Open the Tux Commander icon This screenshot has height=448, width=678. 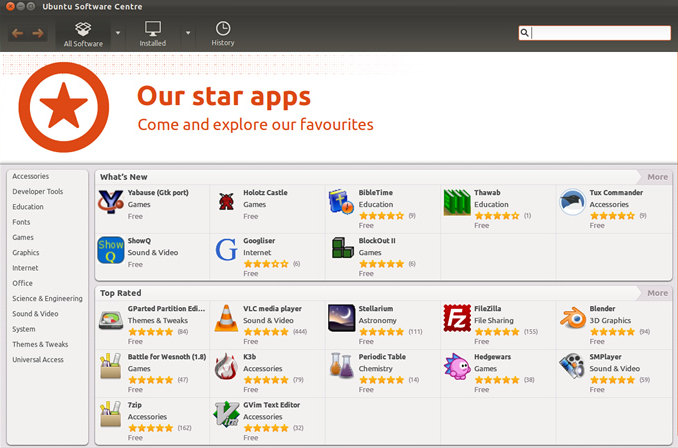572,202
